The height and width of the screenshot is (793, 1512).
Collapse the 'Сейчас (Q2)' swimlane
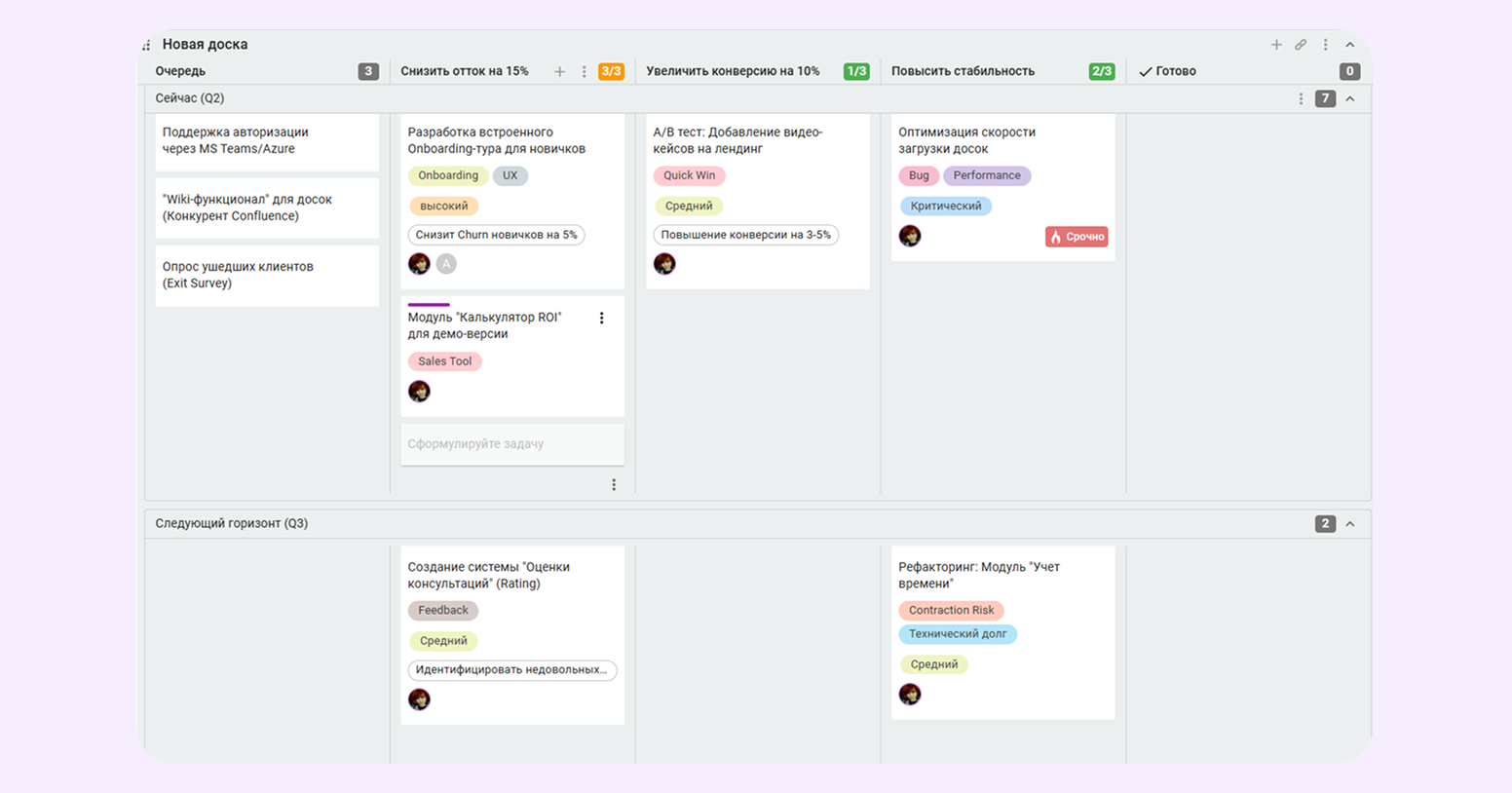click(1350, 98)
